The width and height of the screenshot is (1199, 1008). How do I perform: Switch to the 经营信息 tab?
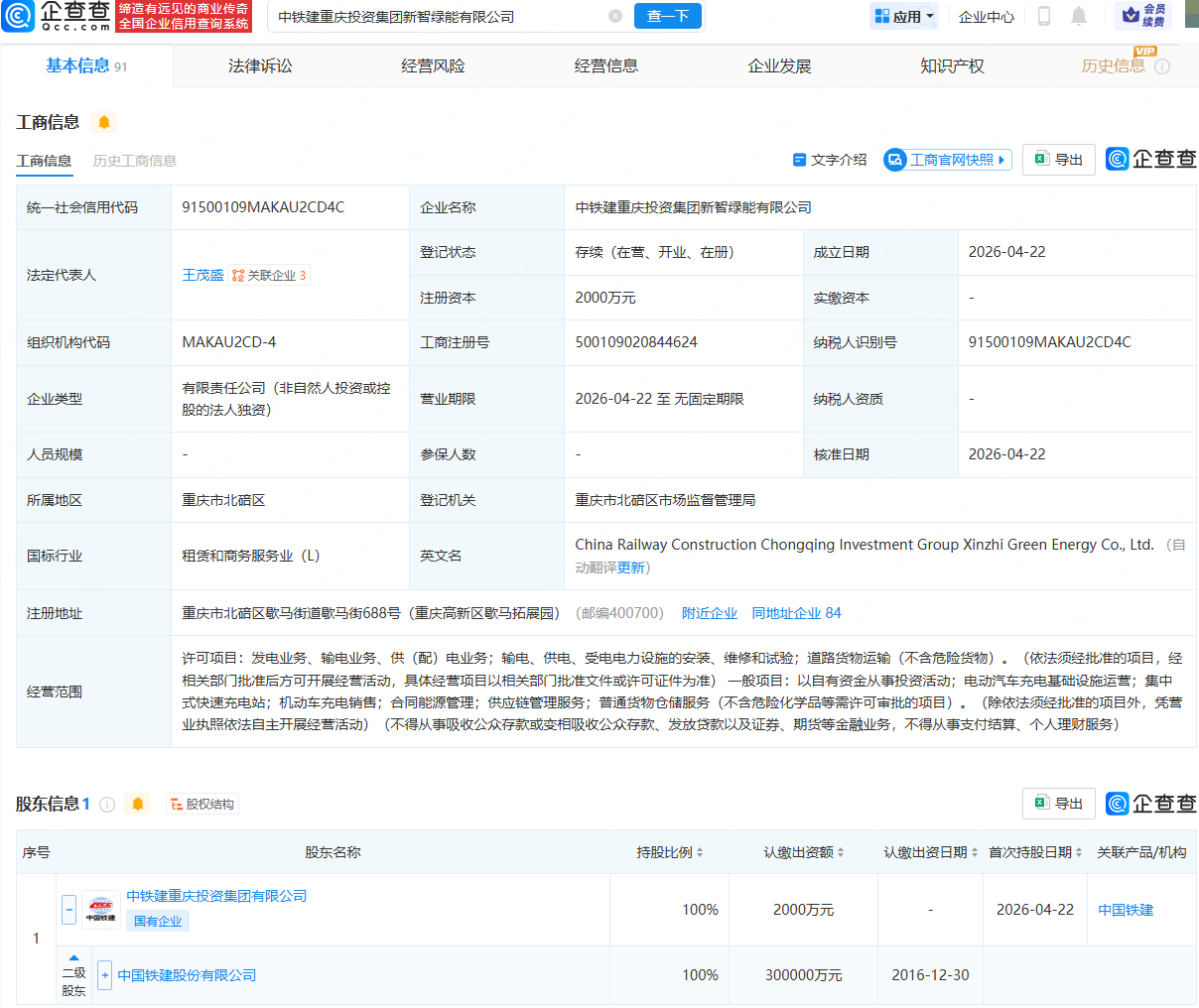(x=606, y=65)
